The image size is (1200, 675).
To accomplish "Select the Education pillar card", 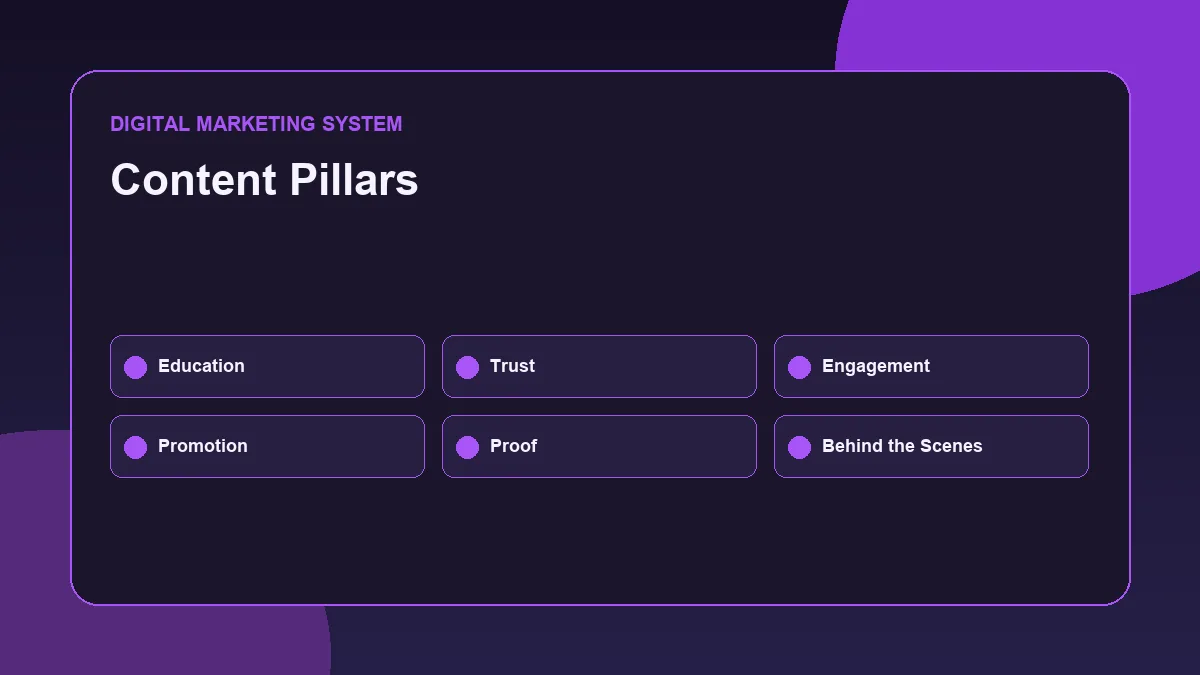I will pyautogui.click(x=267, y=366).
